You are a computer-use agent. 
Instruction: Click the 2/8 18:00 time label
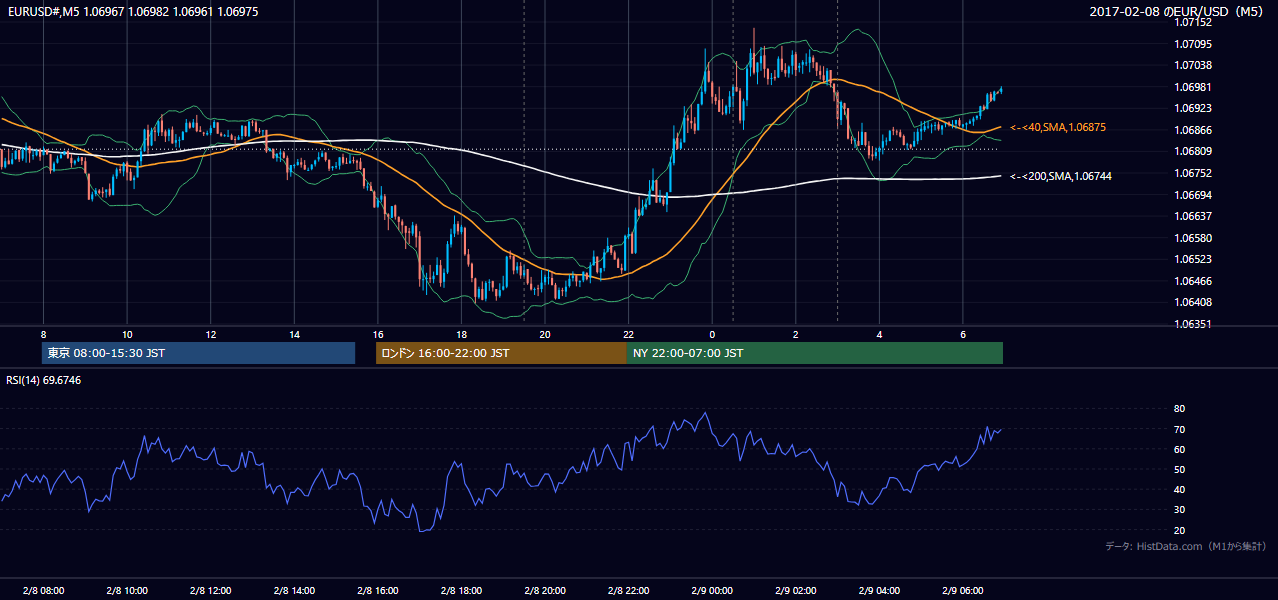(461, 591)
